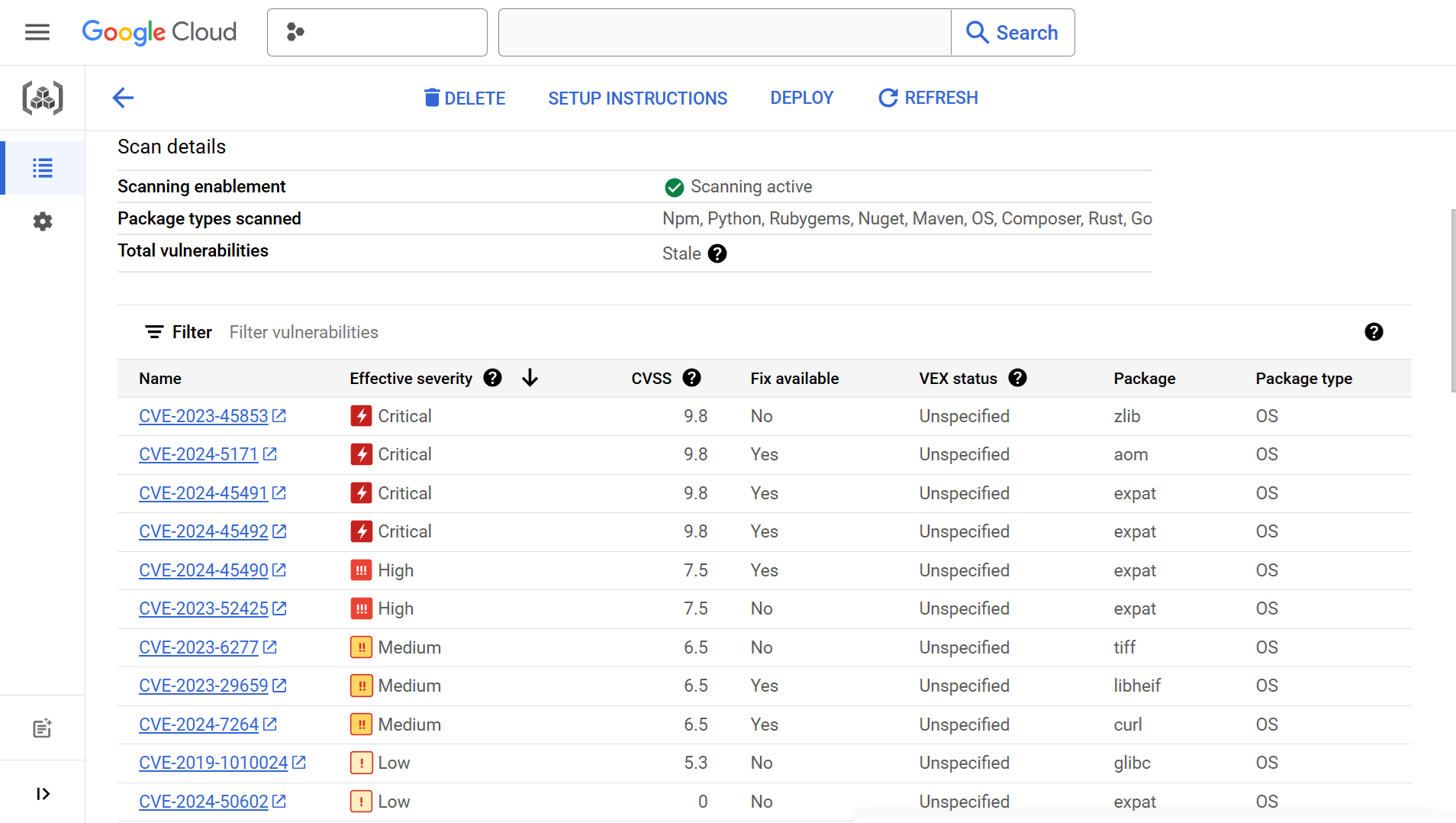The image size is (1456, 823).
Task: Sort by Effective severity arrow
Action: (x=530, y=378)
